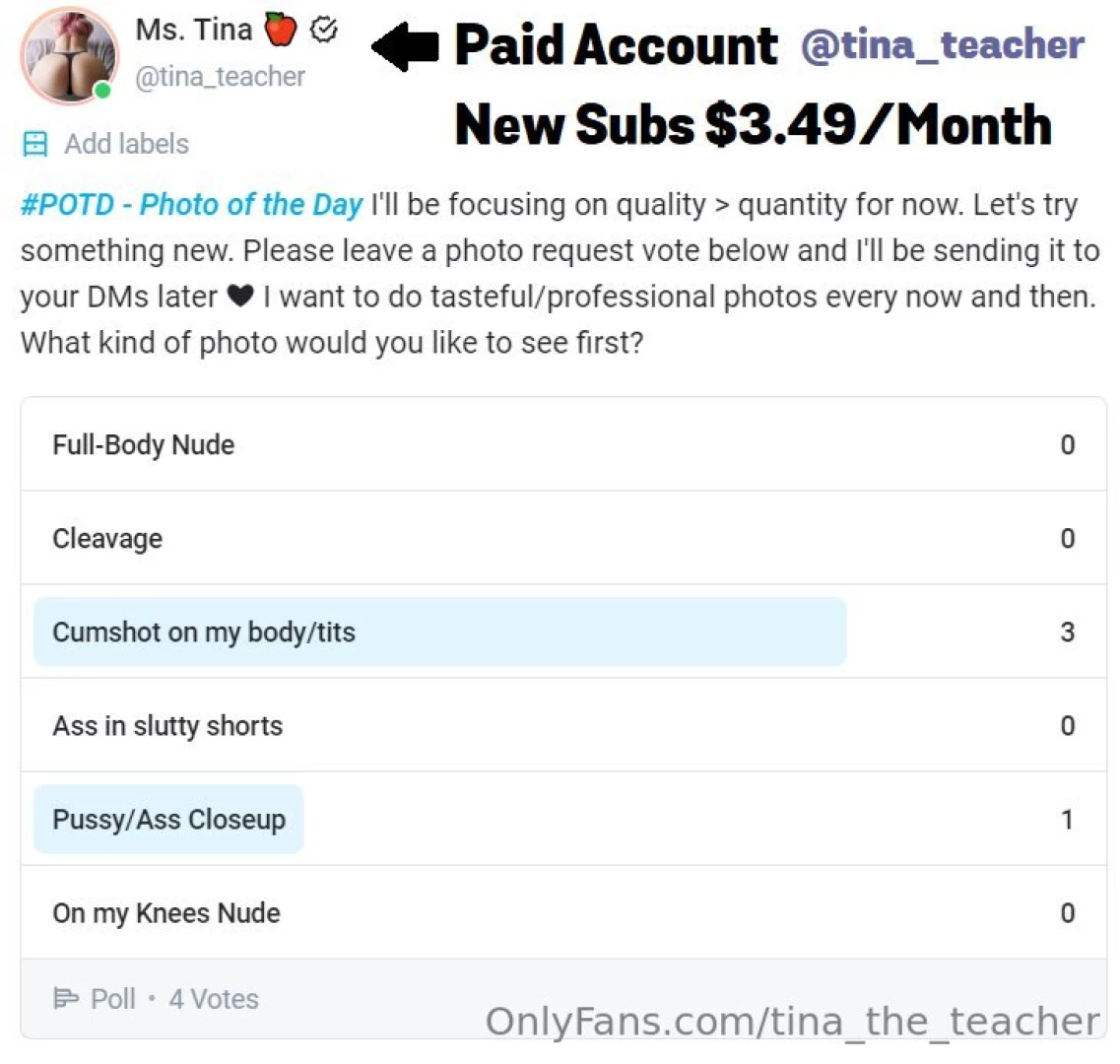Click the Add labels text

click(x=127, y=144)
